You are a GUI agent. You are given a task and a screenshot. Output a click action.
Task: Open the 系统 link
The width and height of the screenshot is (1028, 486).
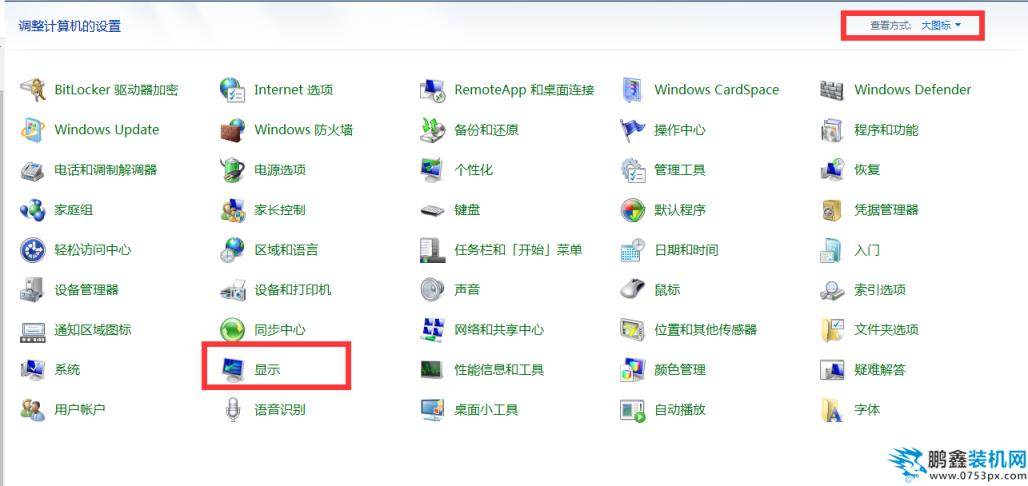pyautogui.click(x=67, y=370)
